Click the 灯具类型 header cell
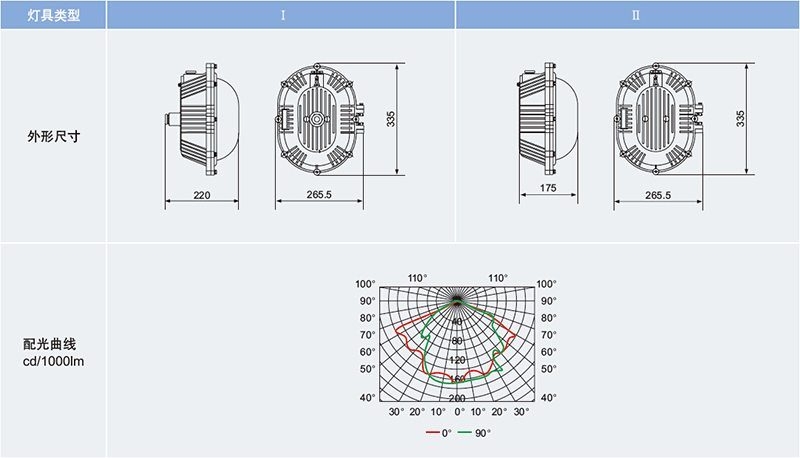Image resolution: width=800 pixels, height=458 pixels. tap(53, 15)
